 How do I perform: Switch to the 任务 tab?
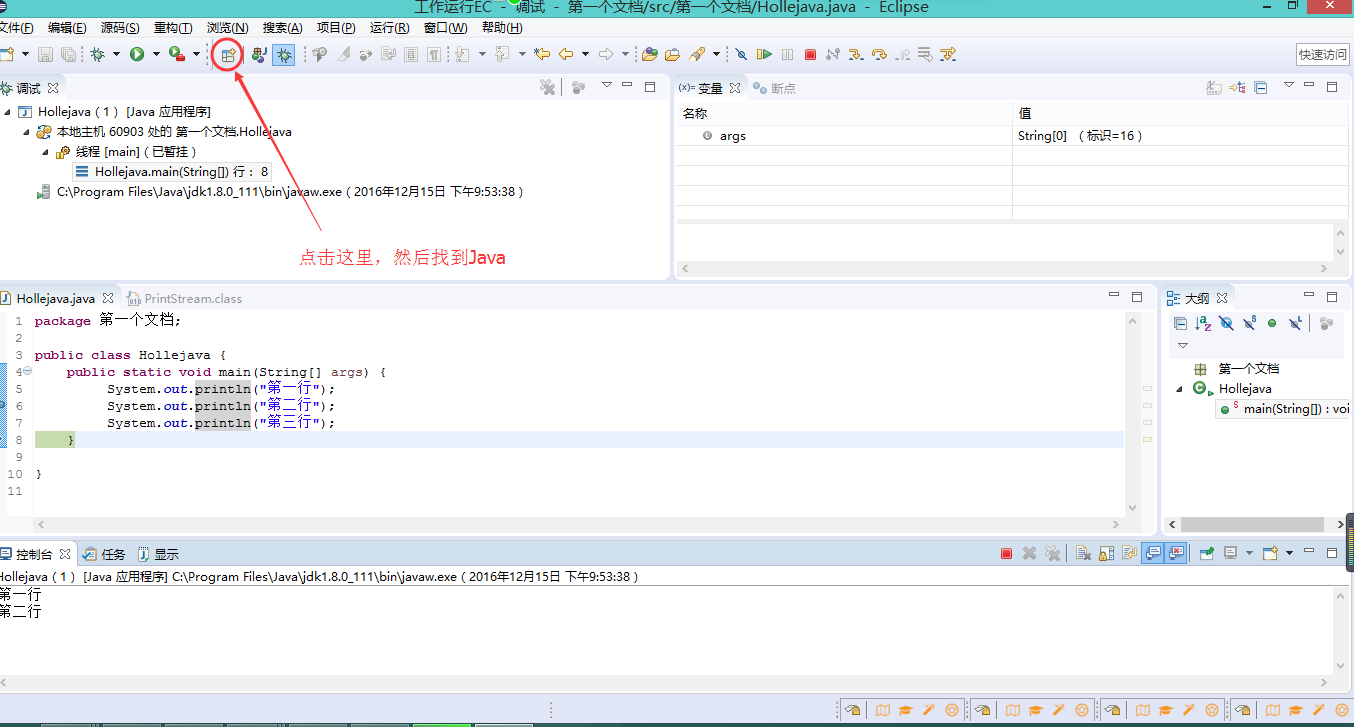pyautogui.click(x=104, y=553)
